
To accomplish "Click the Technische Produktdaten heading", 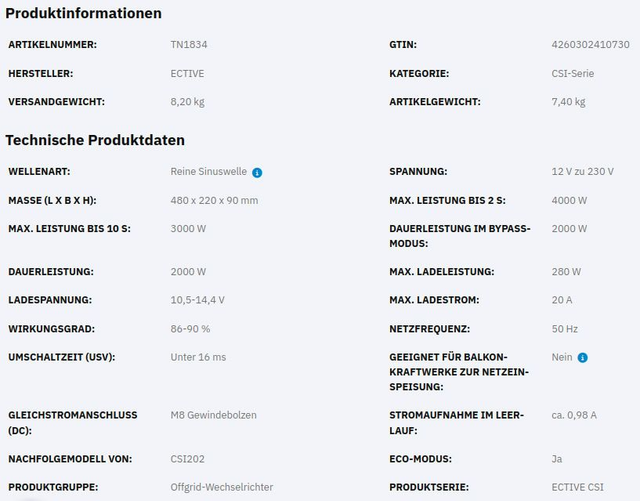I will 95,140.
